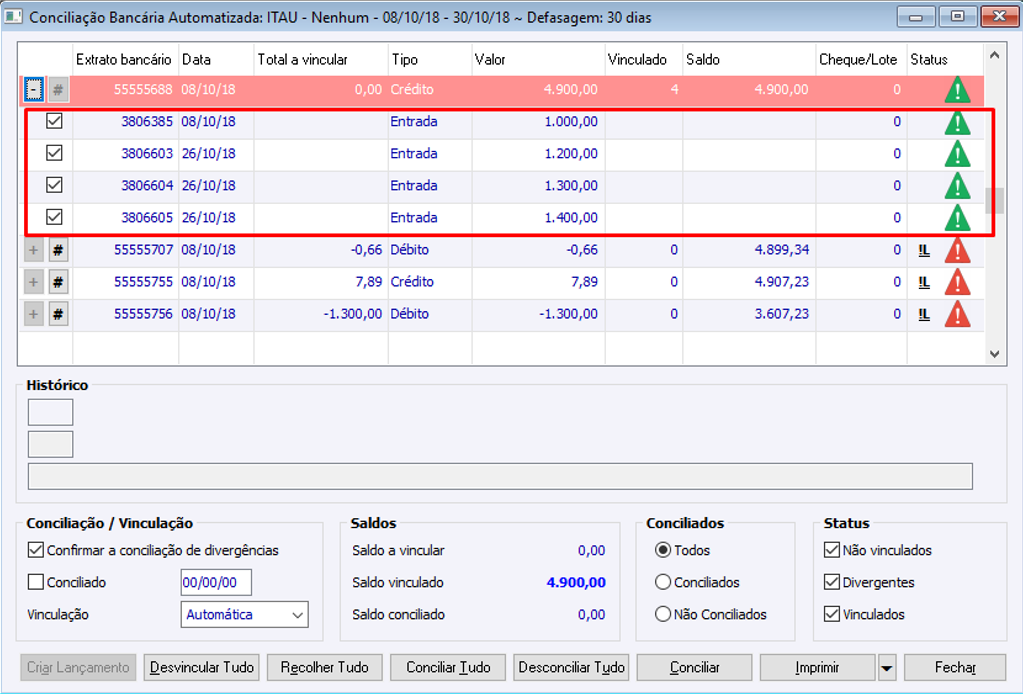Click the Desvincular Tudo button

pos(202,668)
